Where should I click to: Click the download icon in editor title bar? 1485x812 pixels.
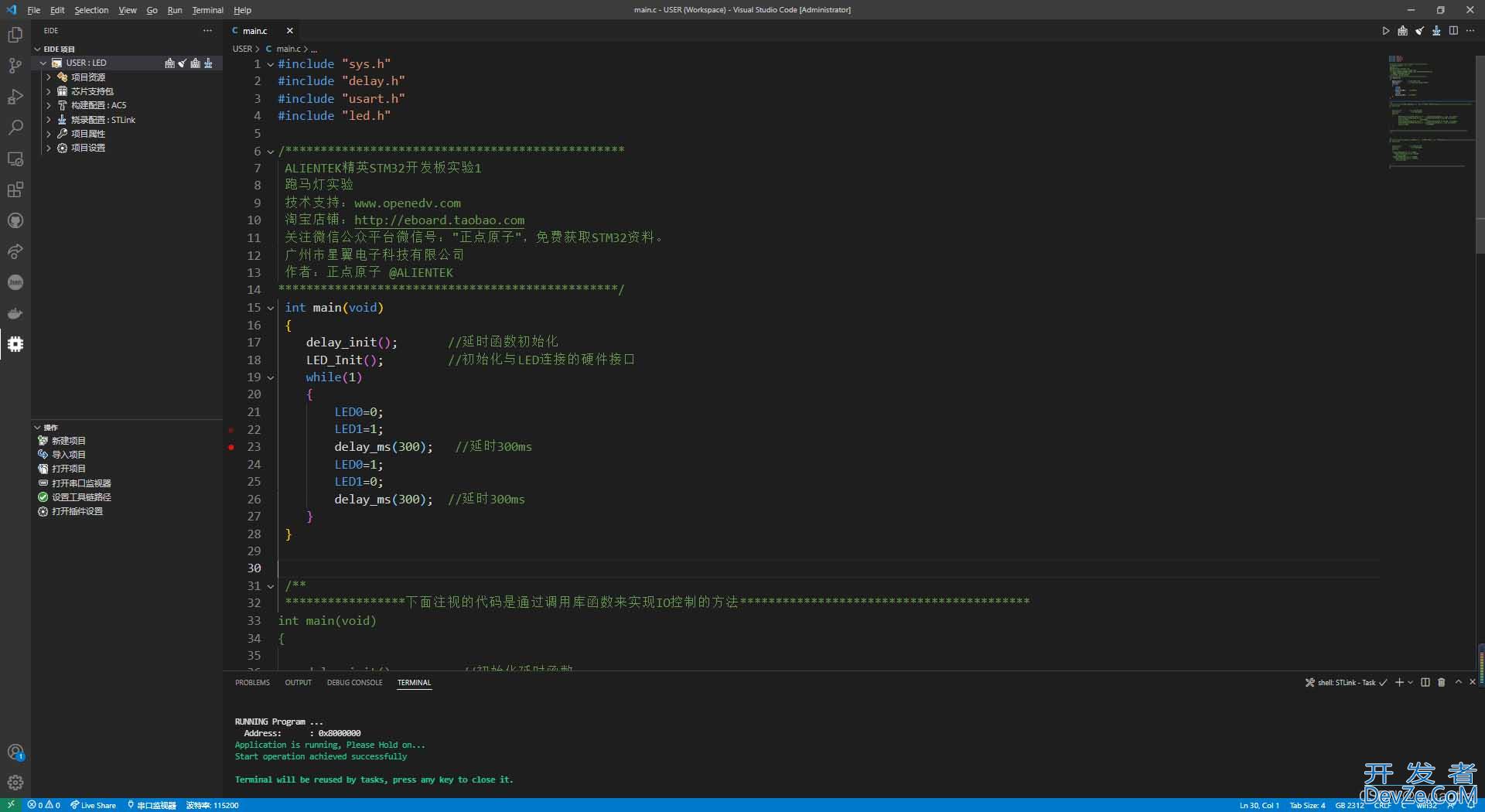(x=1436, y=31)
